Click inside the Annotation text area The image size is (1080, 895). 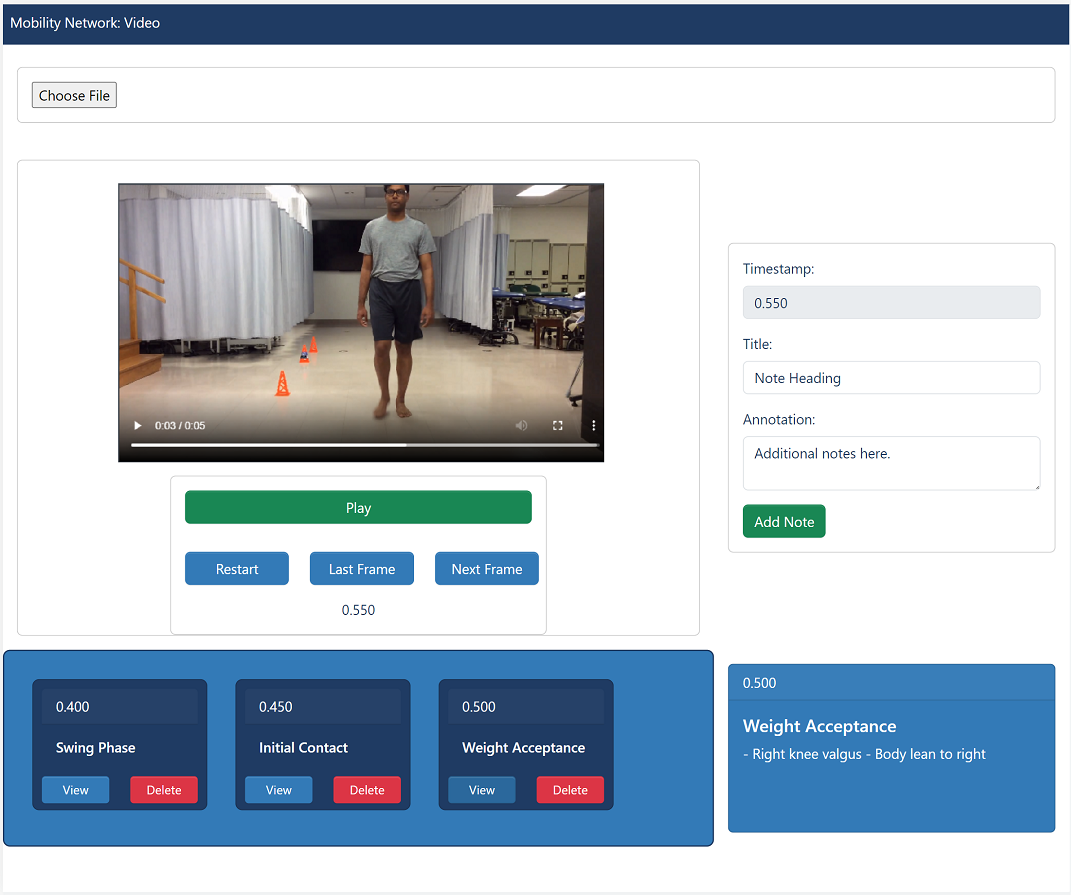pyautogui.click(x=891, y=463)
